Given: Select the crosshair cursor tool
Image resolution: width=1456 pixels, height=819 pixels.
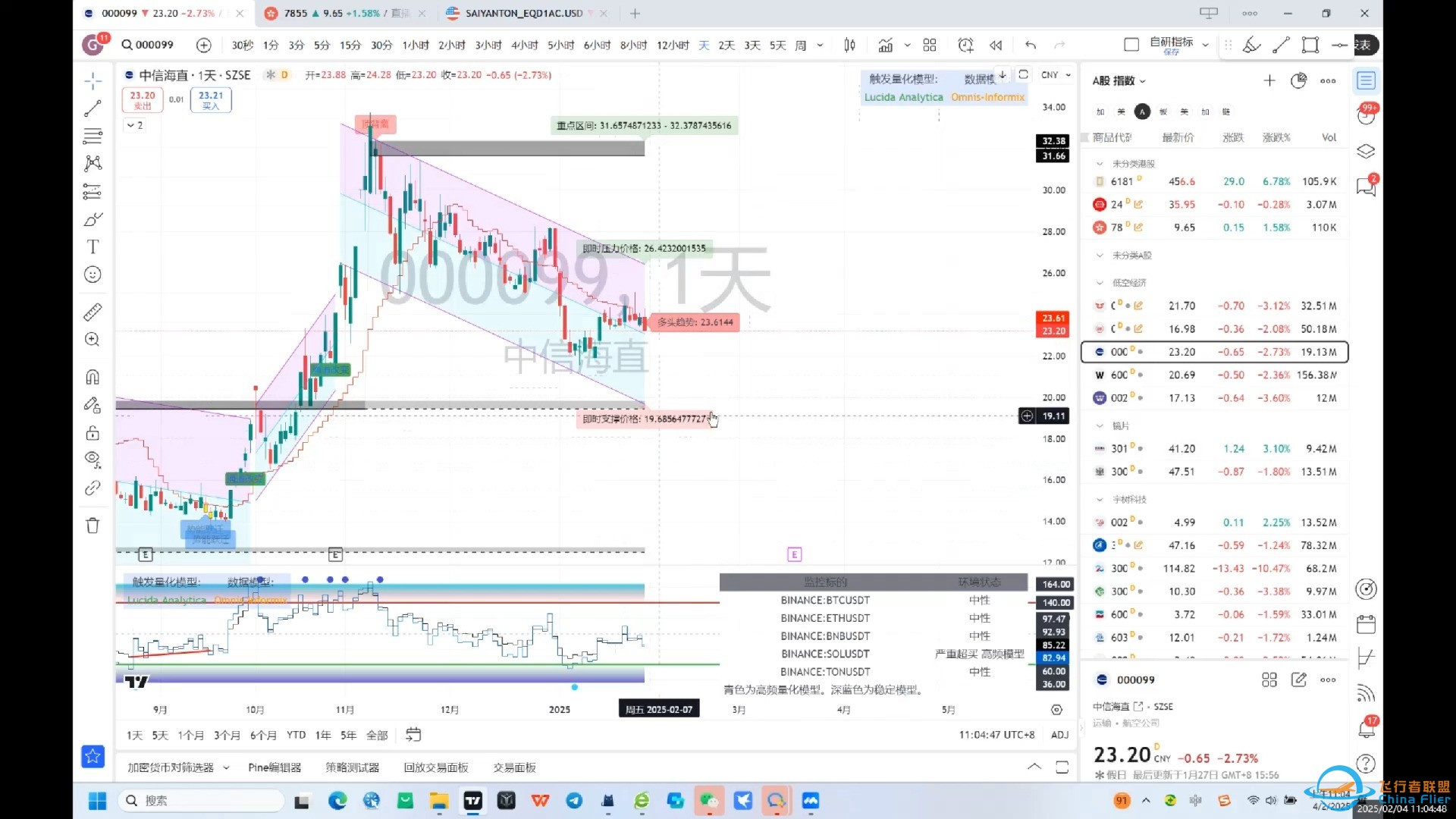Looking at the screenshot, I should pos(93,80).
